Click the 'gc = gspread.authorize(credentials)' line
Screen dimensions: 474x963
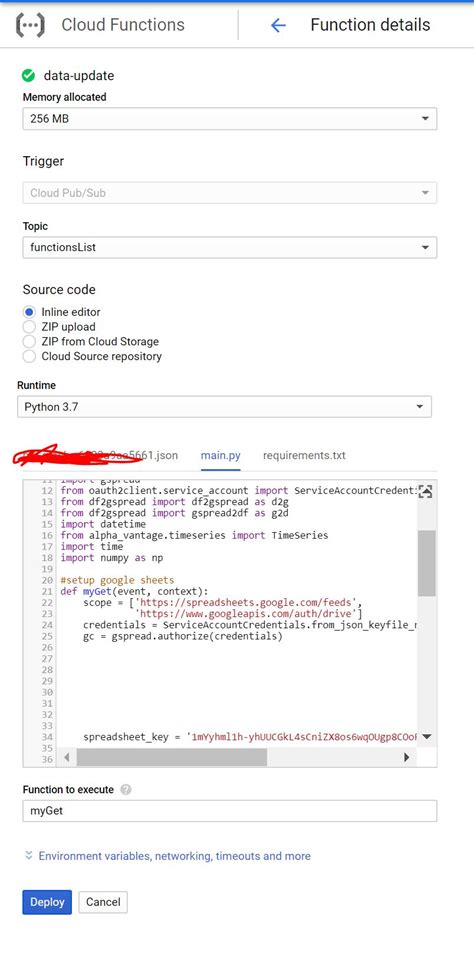pyautogui.click(x=182, y=636)
